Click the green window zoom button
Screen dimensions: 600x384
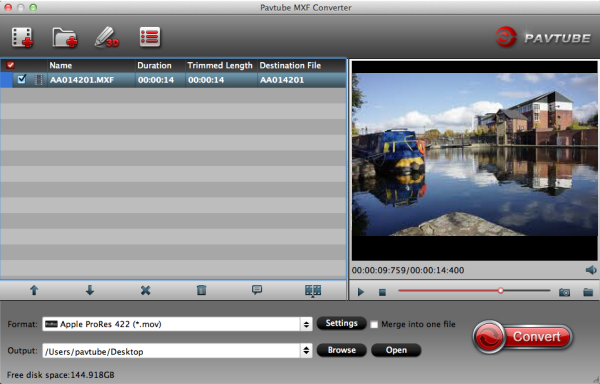pyautogui.click(x=33, y=7)
